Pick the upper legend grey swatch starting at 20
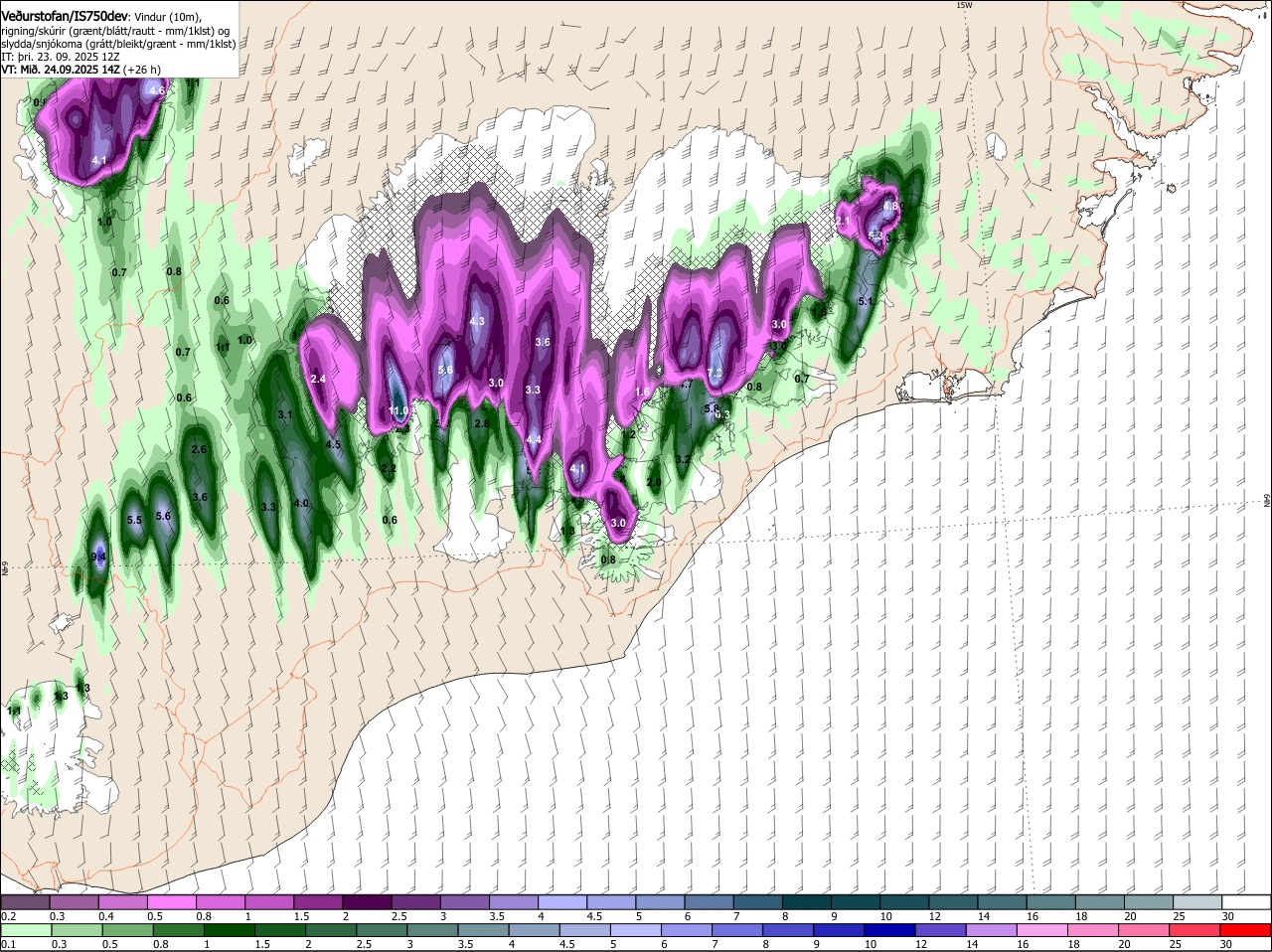The height and width of the screenshot is (952, 1272). [1149, 902]
